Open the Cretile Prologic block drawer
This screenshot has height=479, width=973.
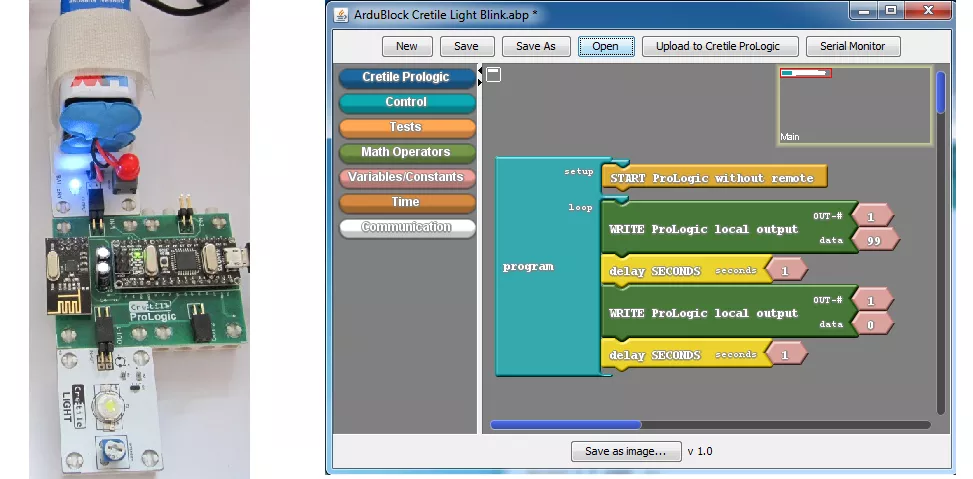click(407, 78)
